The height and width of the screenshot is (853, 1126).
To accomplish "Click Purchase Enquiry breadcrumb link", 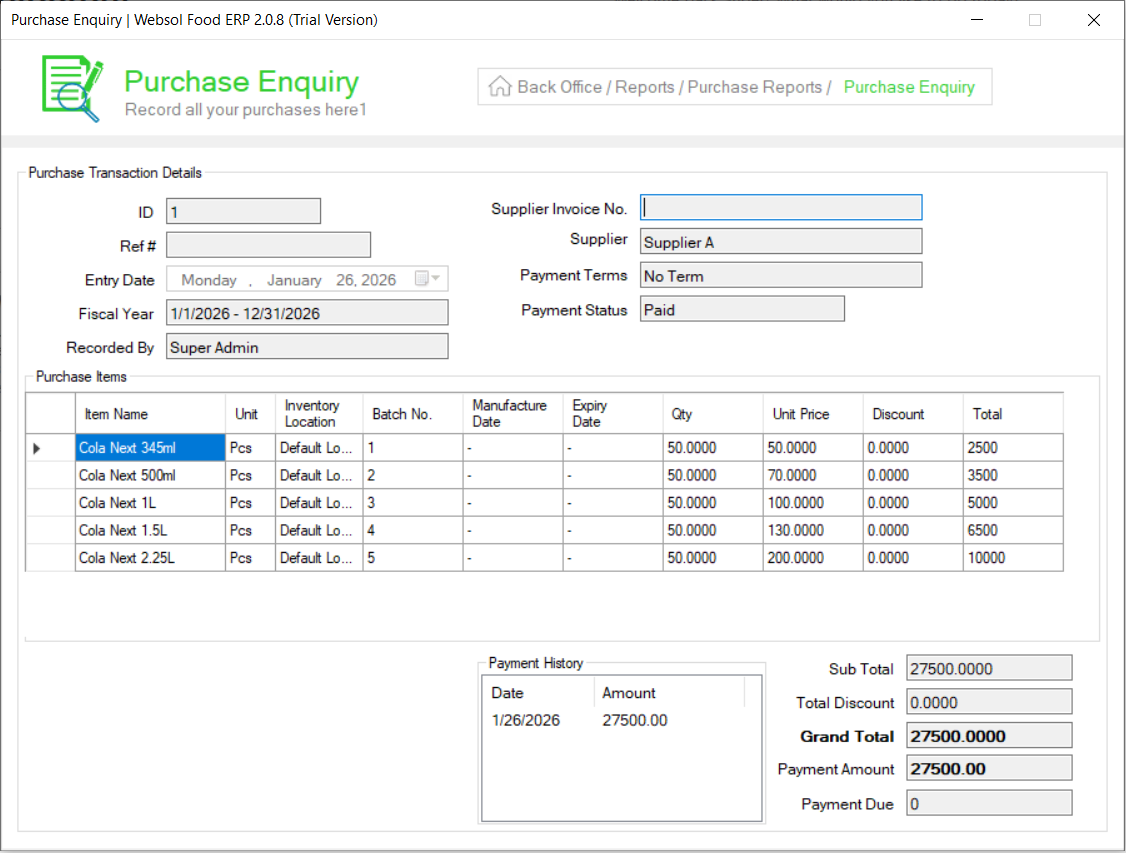I will point(908,87).
